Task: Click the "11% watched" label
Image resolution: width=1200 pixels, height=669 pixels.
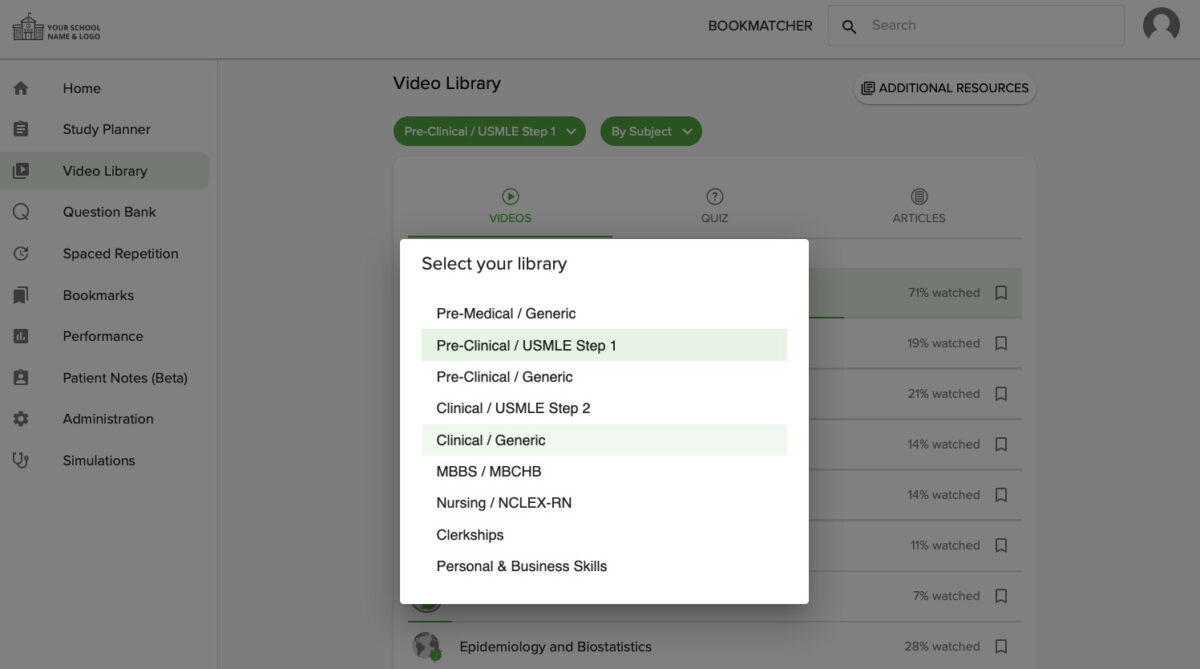Action: tap(945, 545)
